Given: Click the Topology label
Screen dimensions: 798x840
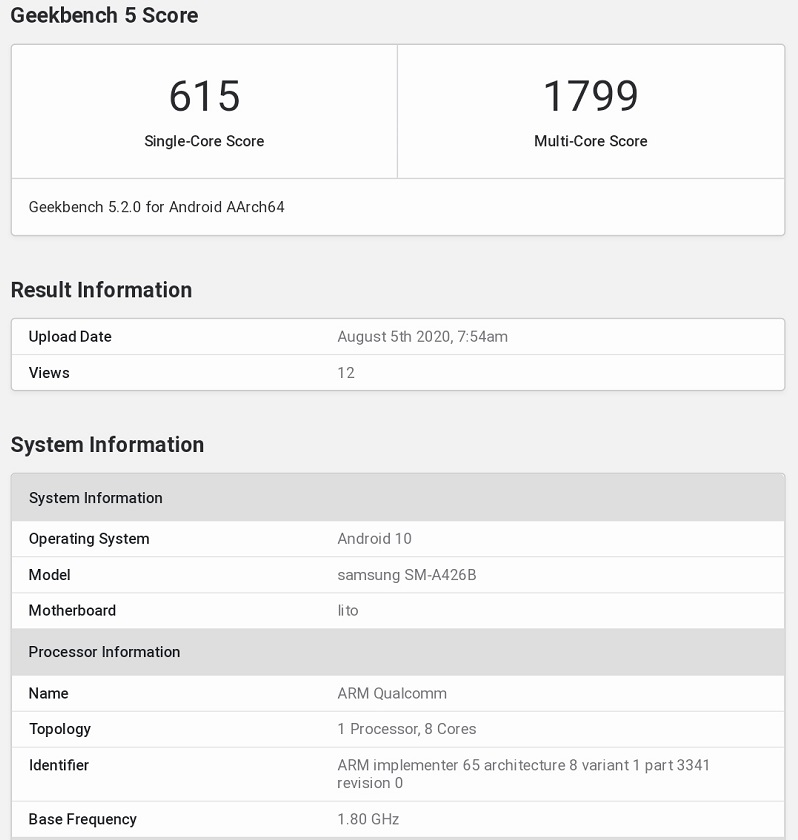Looking at the screenshot, I should (60, 729).
